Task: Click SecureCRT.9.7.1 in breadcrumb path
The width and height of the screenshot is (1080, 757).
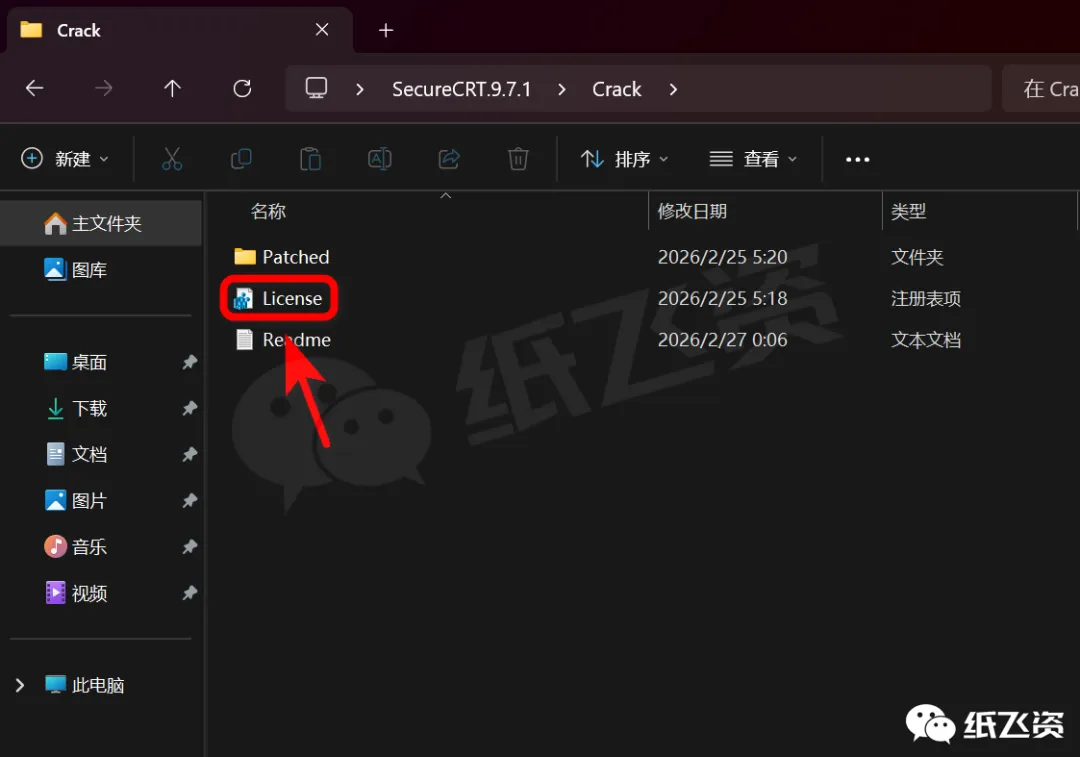Action: (x=461, y=89)
